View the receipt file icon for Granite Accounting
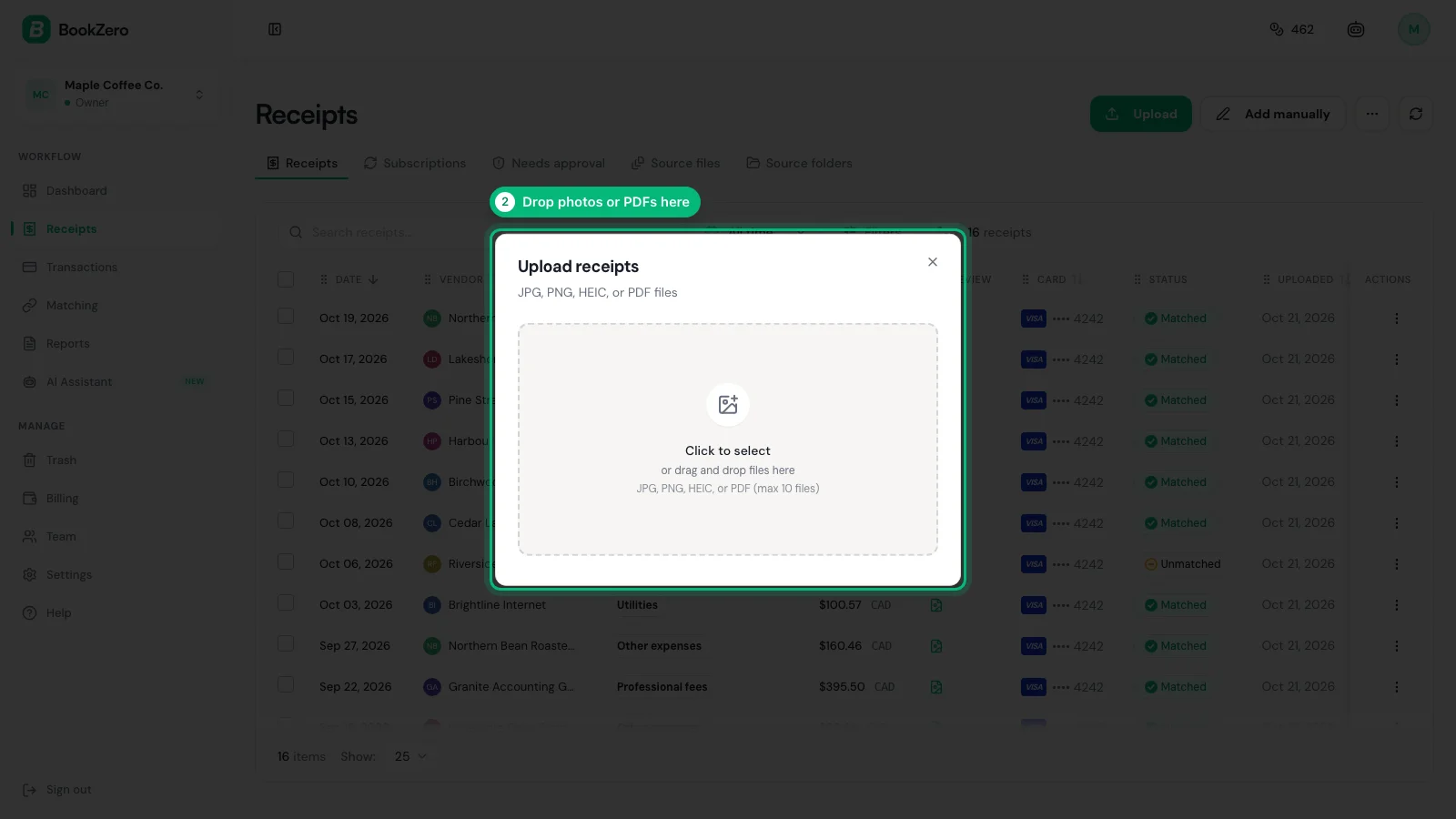Viewport: 1456px width, 819px height. click(936, 687)
